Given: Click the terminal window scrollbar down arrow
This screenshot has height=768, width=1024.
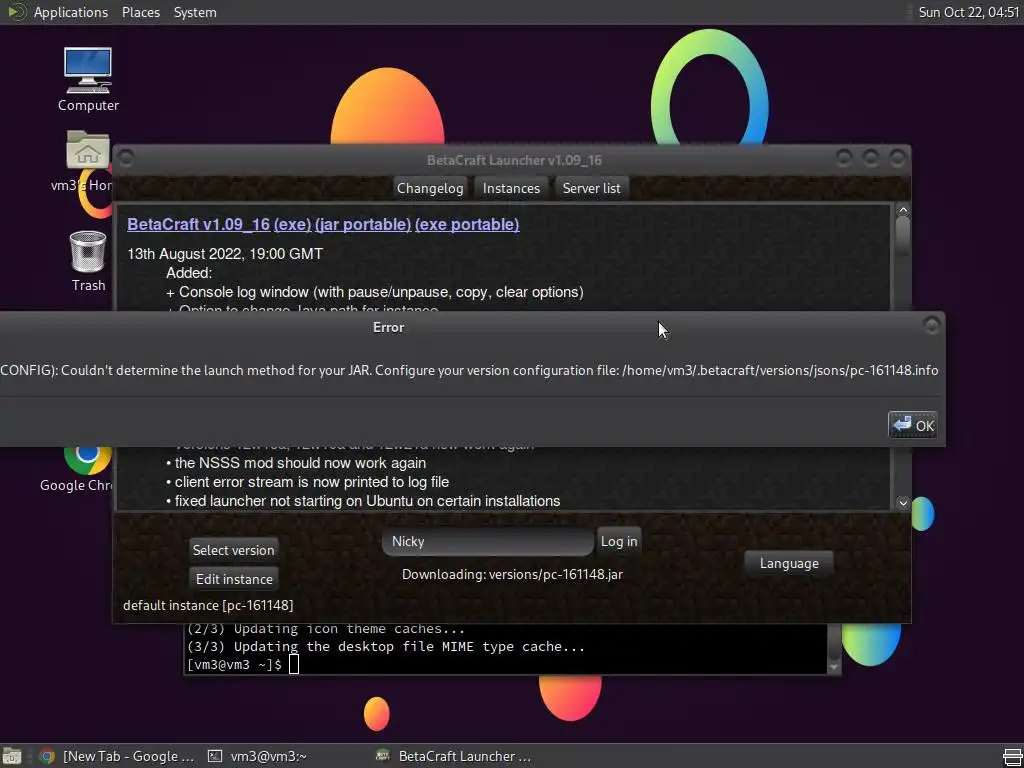Looking at the screenshot, I should tap(833, 667).
